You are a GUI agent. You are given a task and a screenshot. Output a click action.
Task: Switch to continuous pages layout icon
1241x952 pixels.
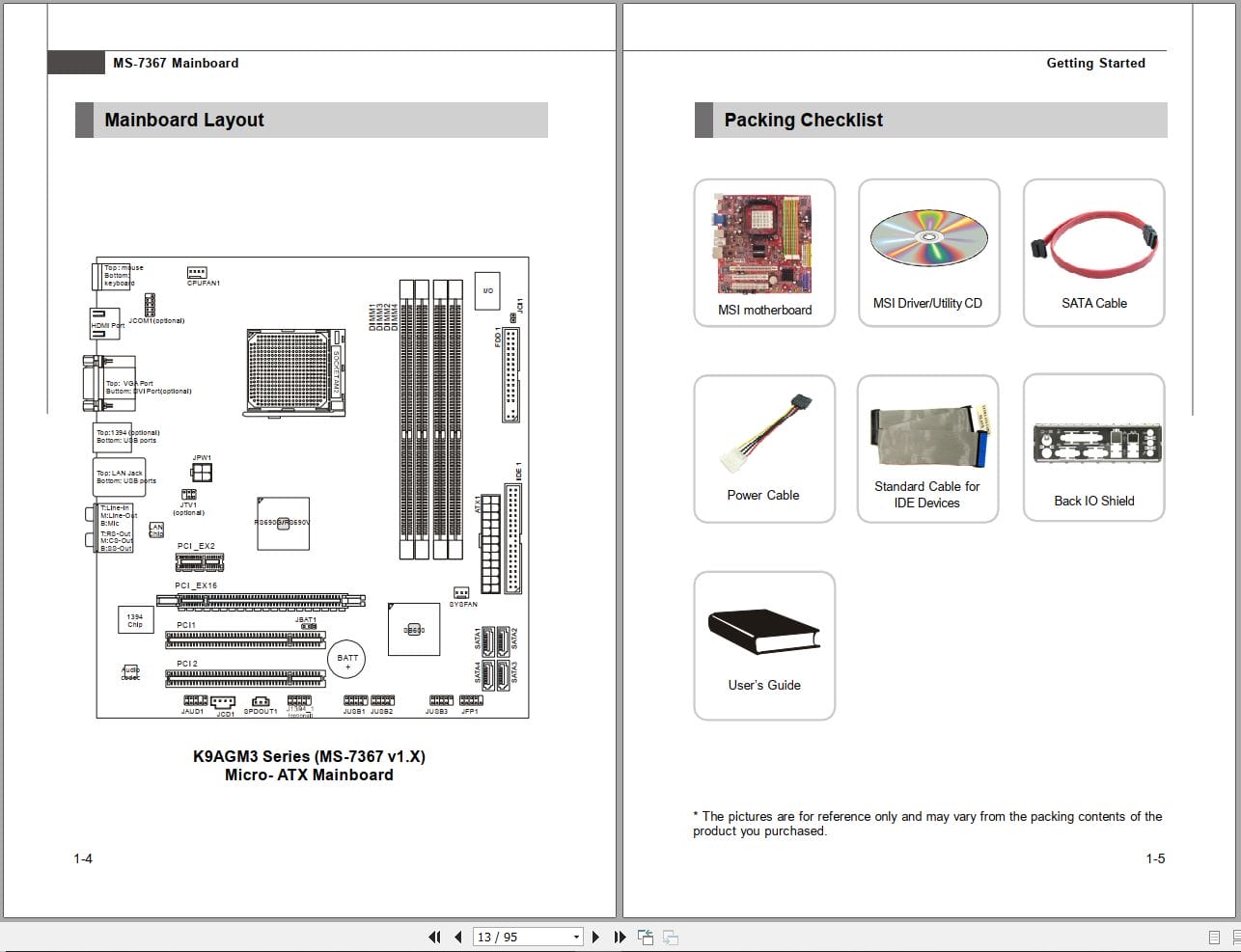[x=1236, y=937]
